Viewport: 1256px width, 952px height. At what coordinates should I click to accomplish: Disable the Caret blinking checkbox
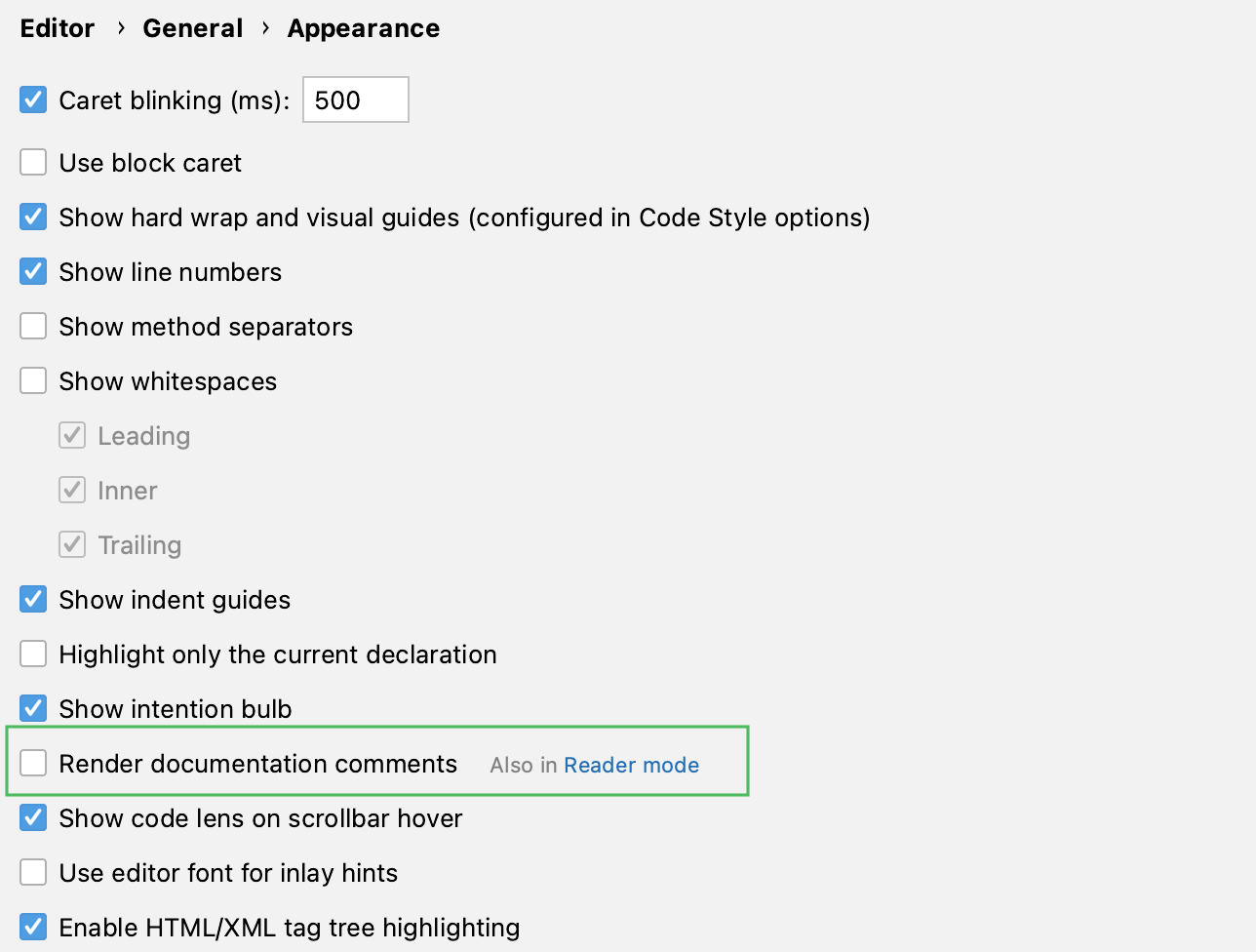click(32, 99)
